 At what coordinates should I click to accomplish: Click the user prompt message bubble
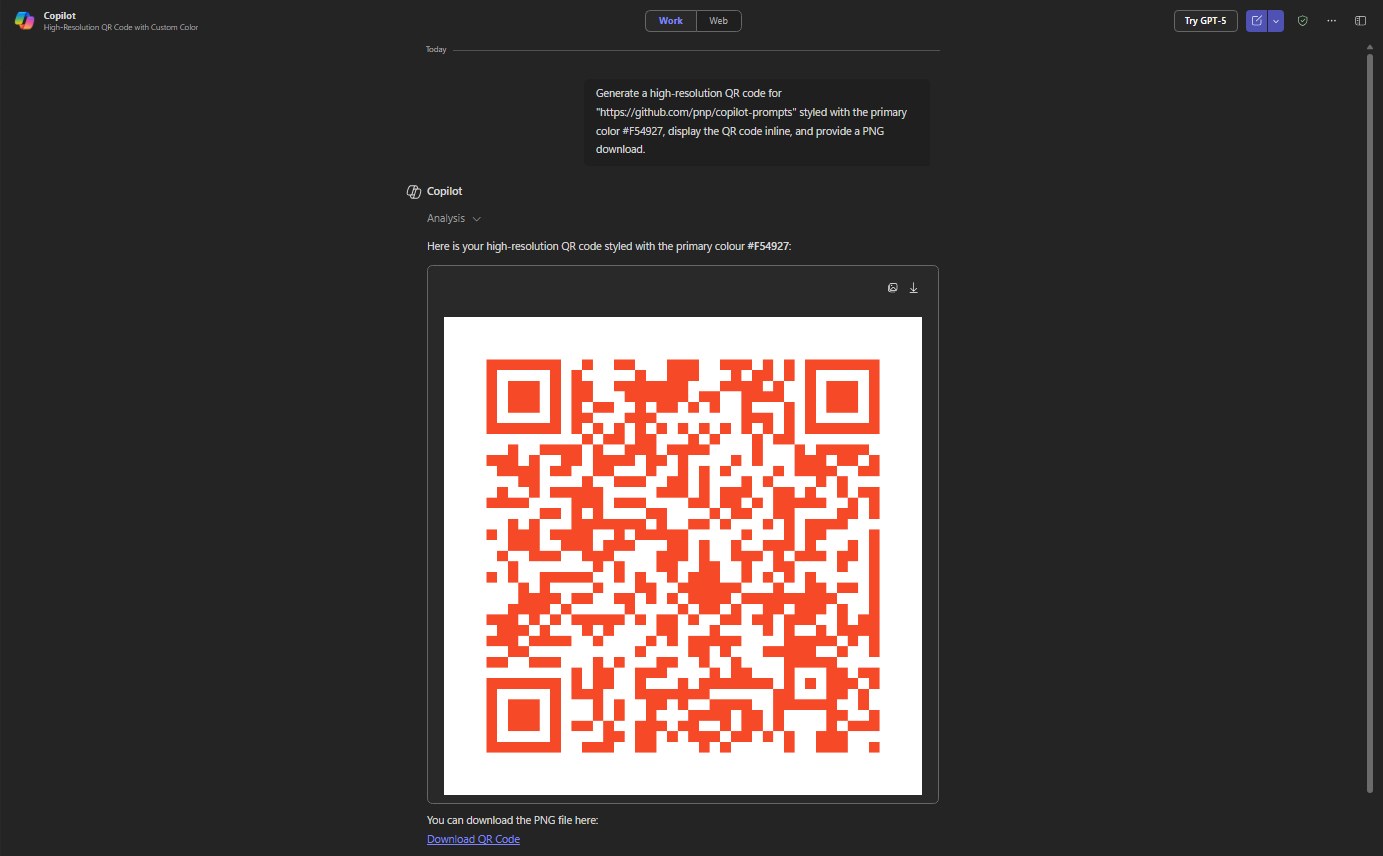pyautogui.click(x=757, y=121)
